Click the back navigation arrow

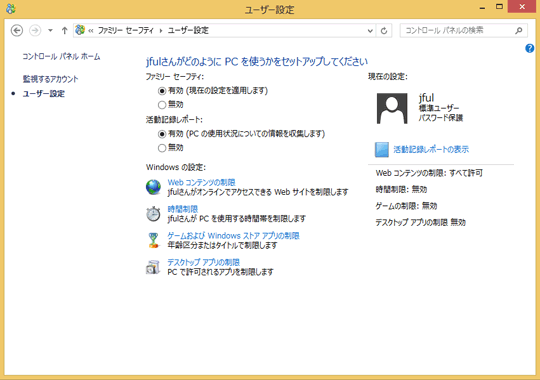tap(17, 31)
